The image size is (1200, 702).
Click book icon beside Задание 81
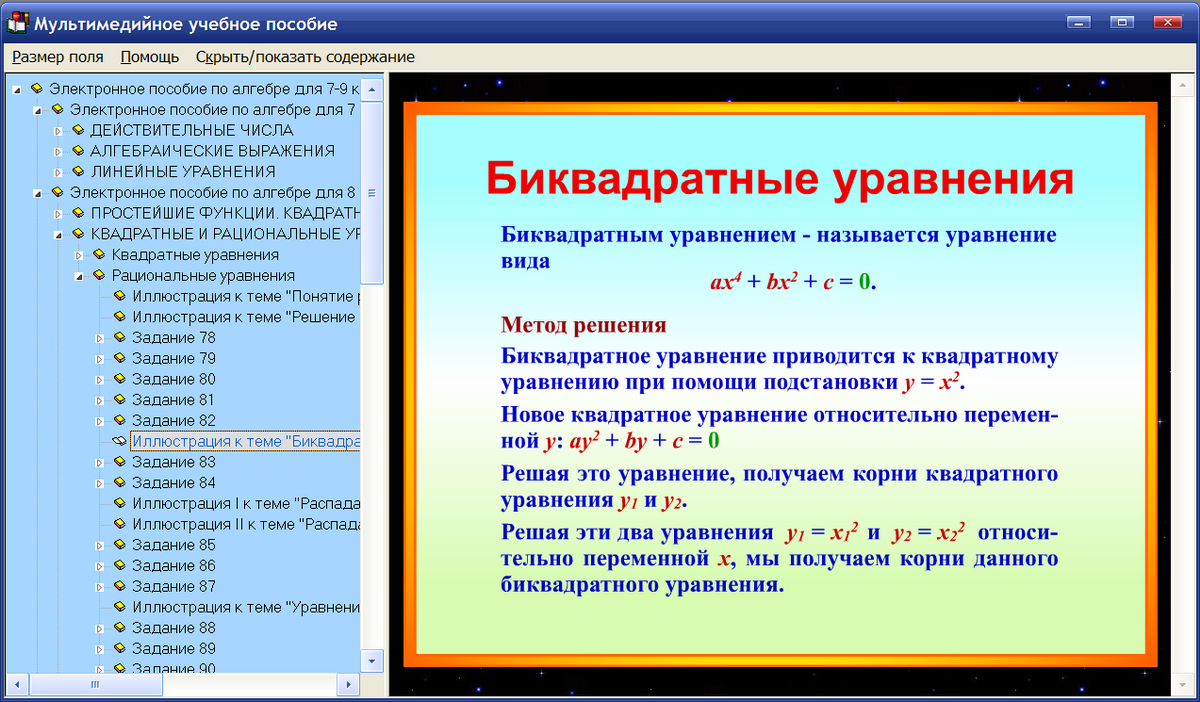pos(120,400)
